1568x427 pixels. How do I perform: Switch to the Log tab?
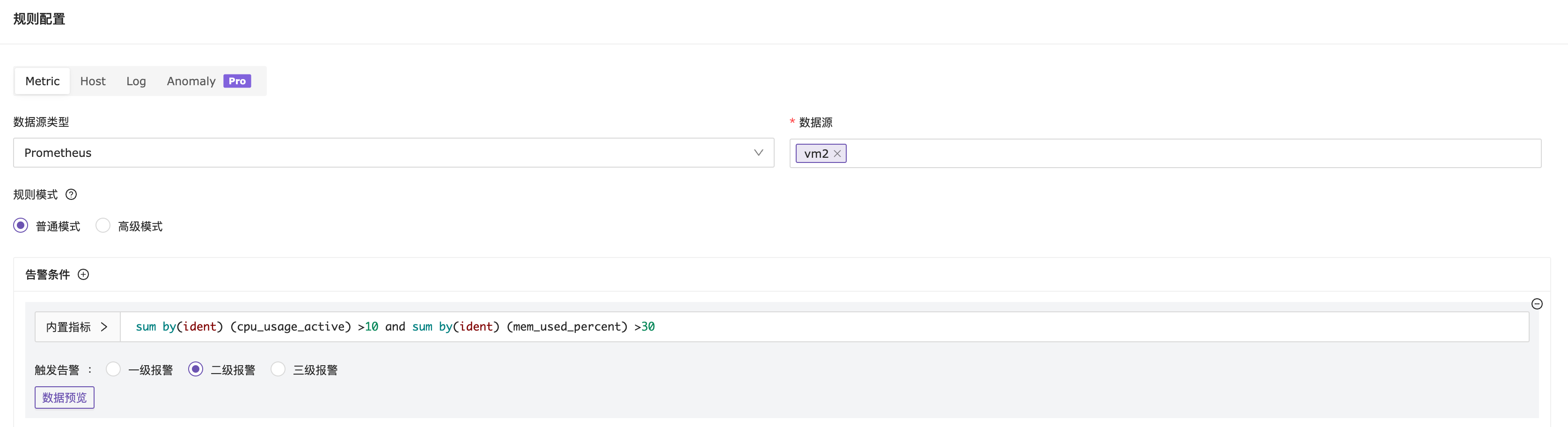(x=136, y=81)
